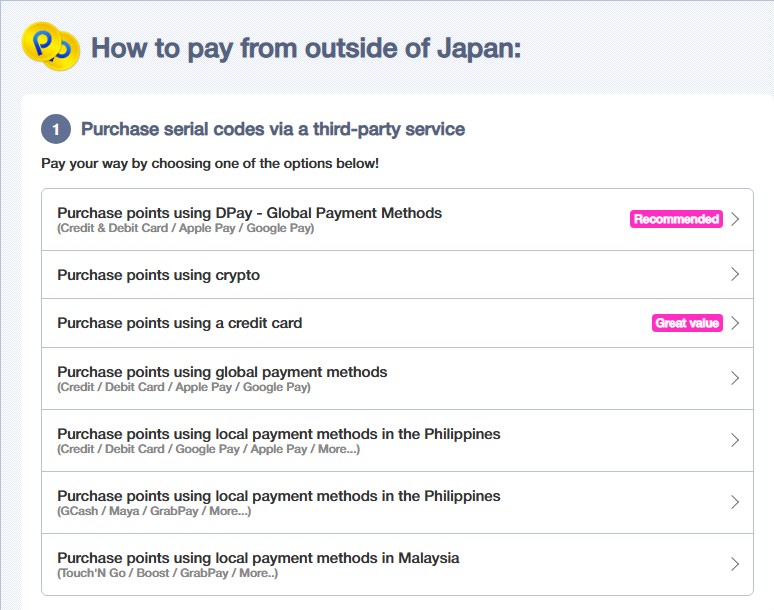Click the pink Great value badge
This screenshot has width=774, height=610.
click(687, 323)
